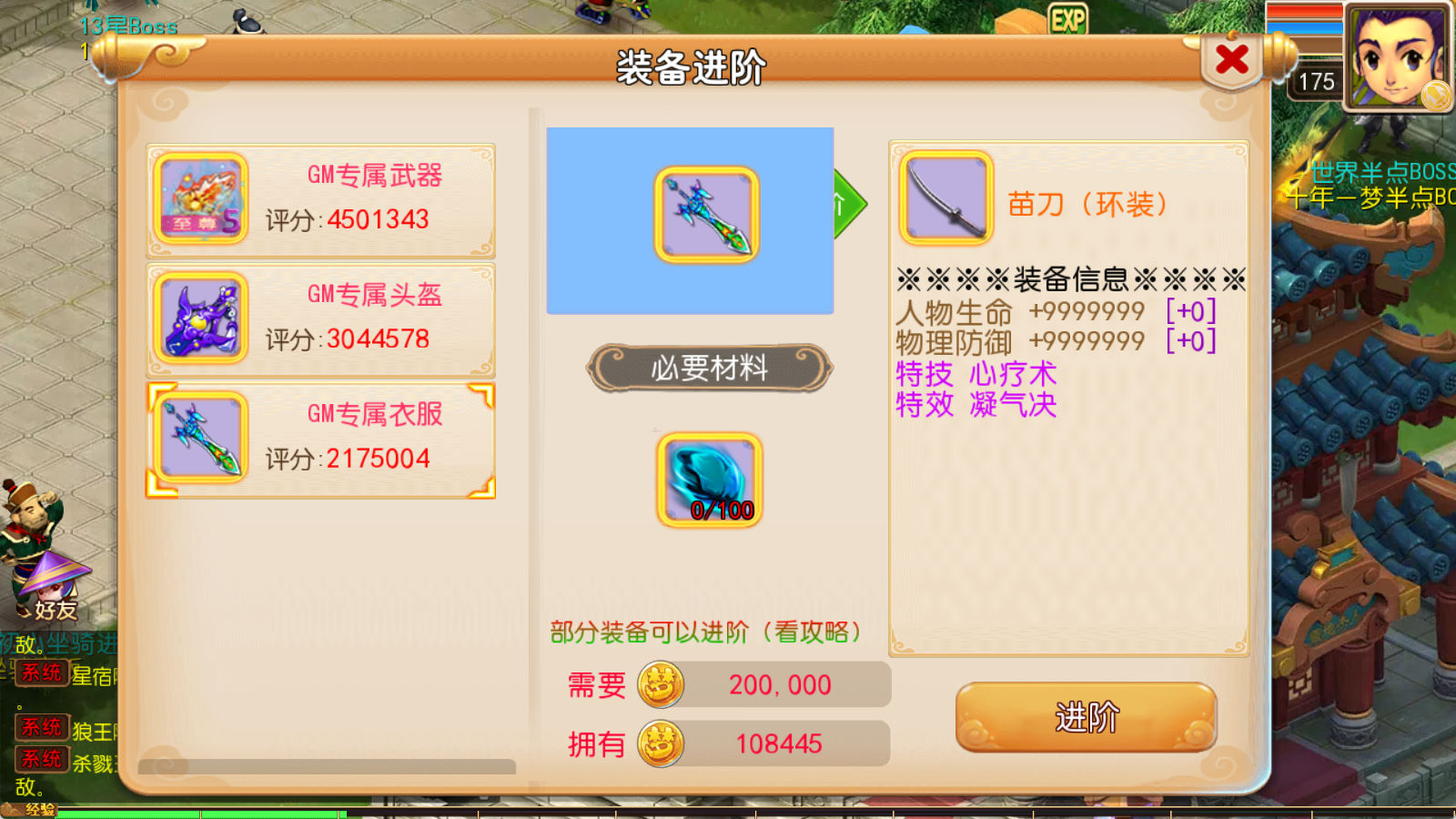Select the GM专属衣服 sword icon in list
The width and height of the screenshot is (1456, 819).
coord(201,438)
